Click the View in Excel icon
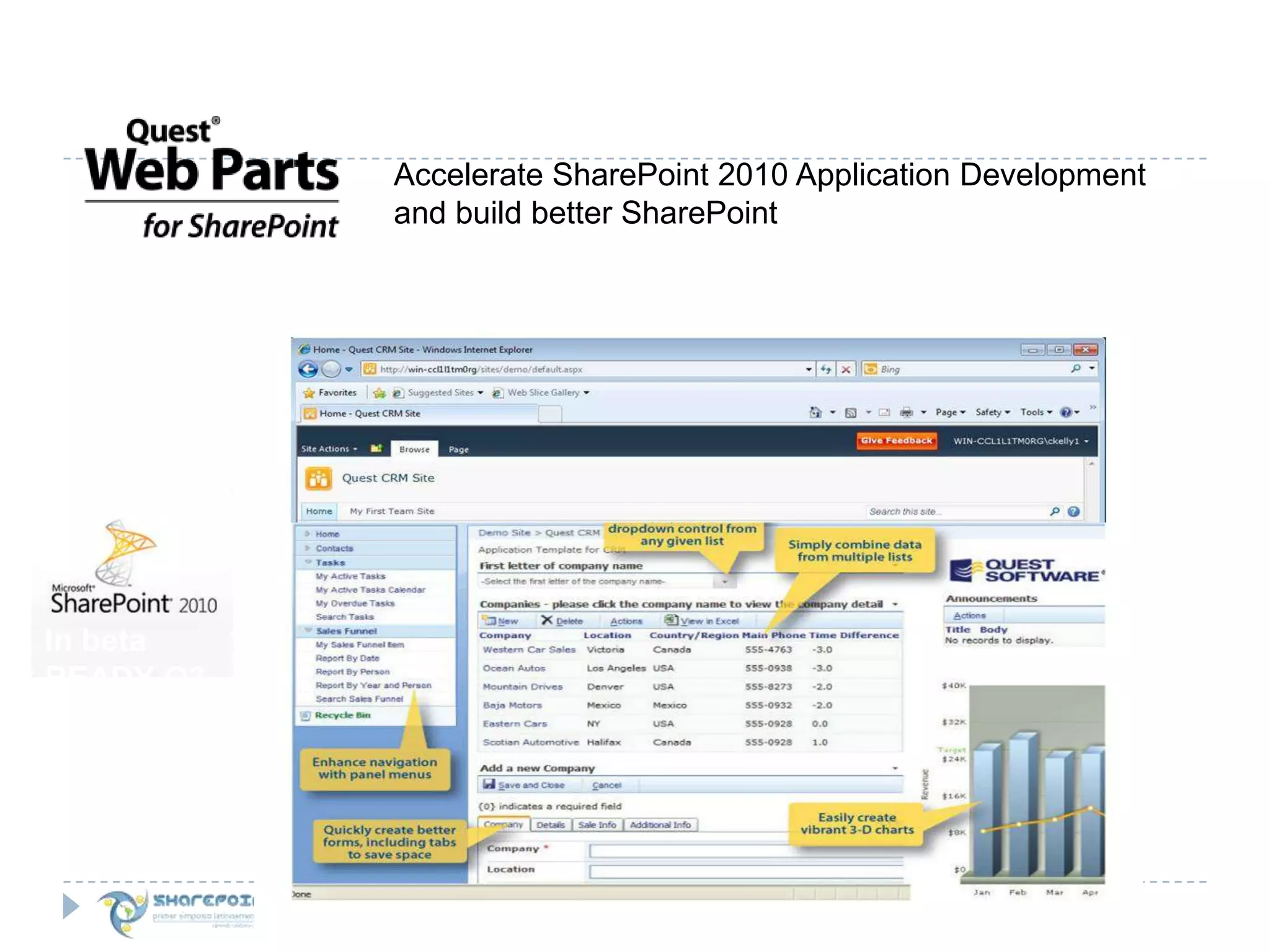The image size is (1270, 952). tap(671, 620)
